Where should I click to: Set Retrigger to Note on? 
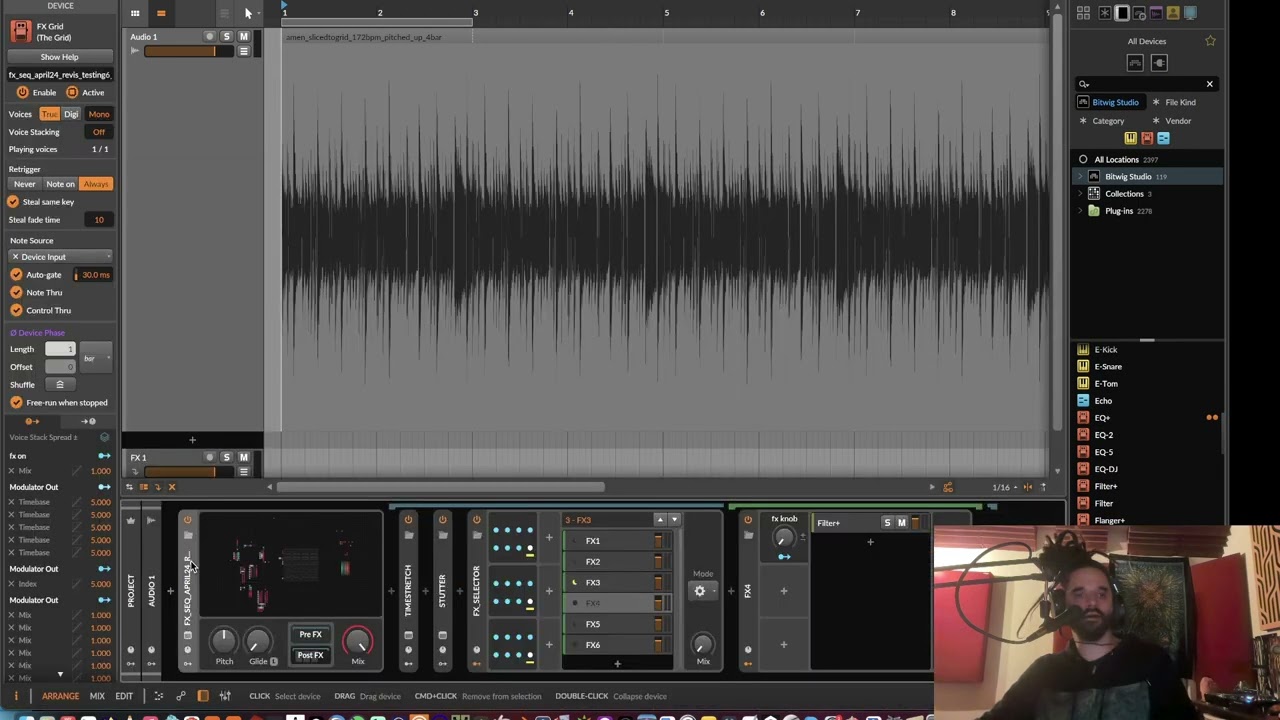60,184
